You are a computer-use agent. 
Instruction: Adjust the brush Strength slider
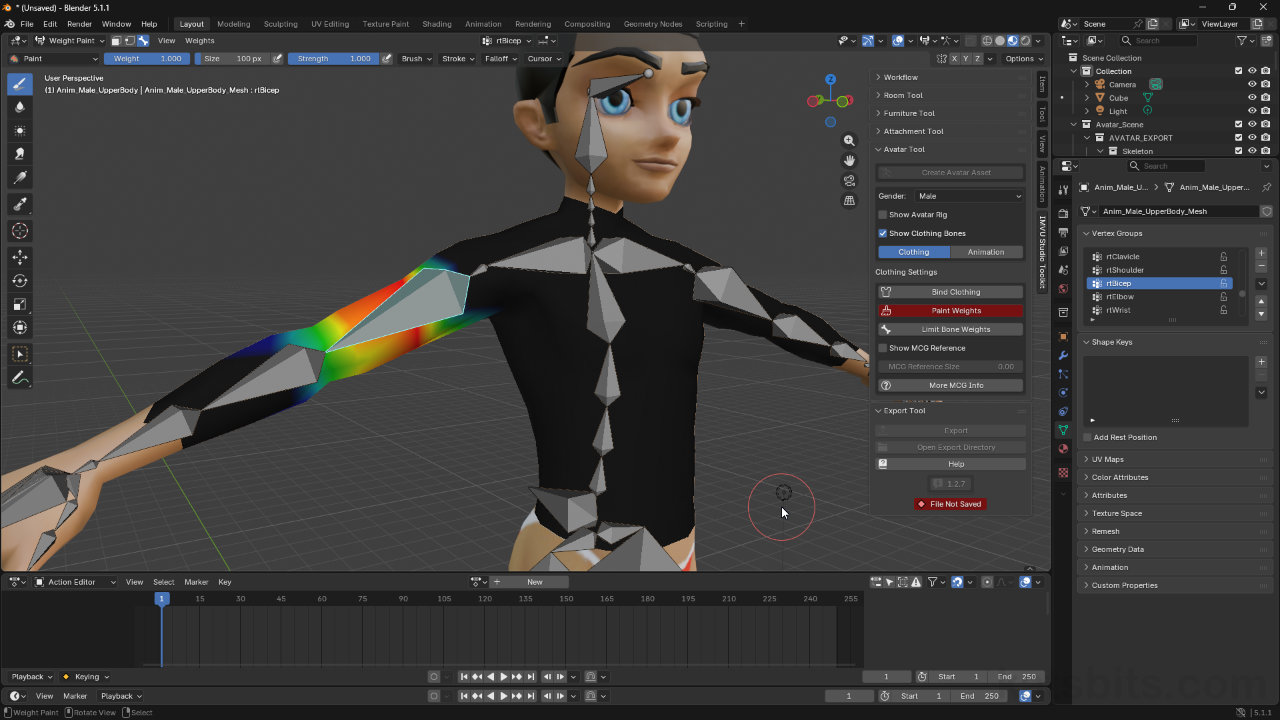tap(332, 59)
